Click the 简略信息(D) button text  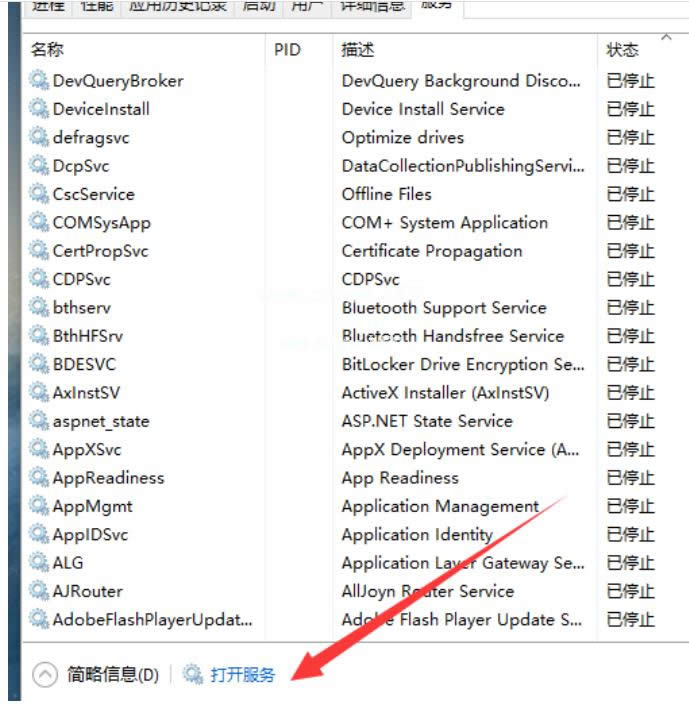coord(112,675)
